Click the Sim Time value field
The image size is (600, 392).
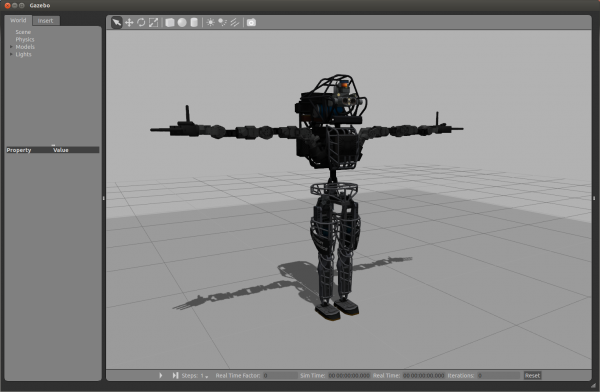click(x=349, y=376)
